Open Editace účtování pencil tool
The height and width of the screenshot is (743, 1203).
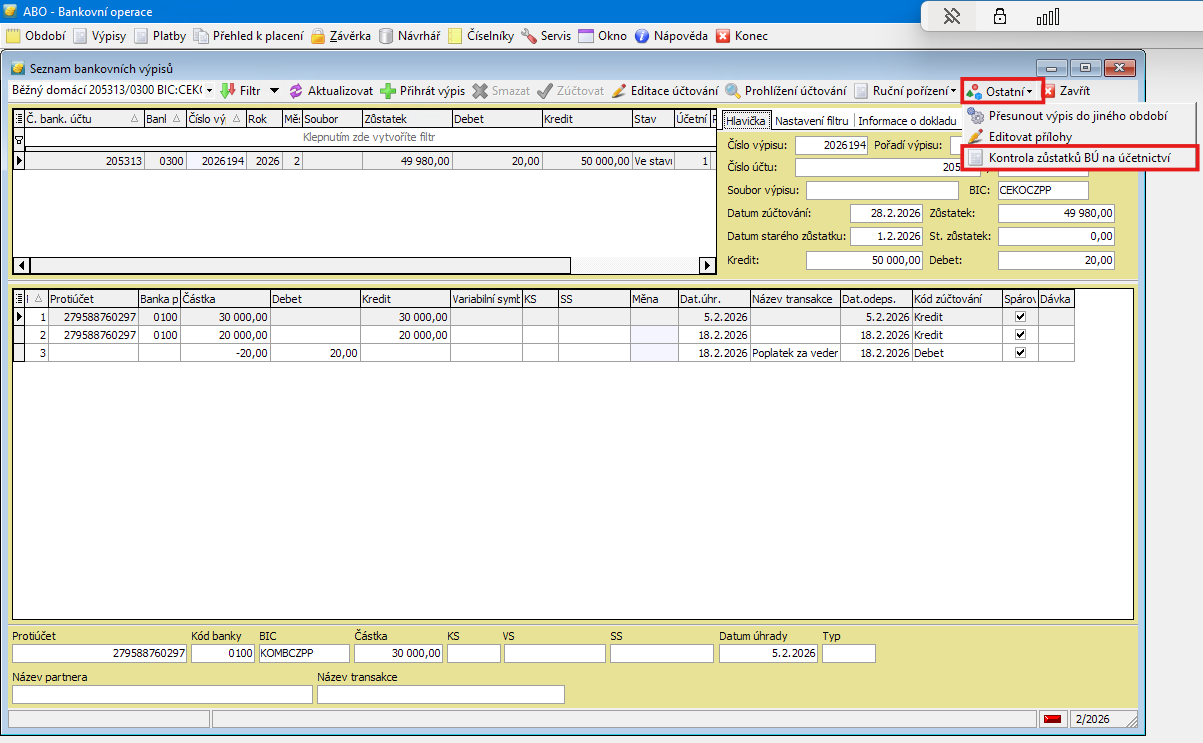[619, 91]
